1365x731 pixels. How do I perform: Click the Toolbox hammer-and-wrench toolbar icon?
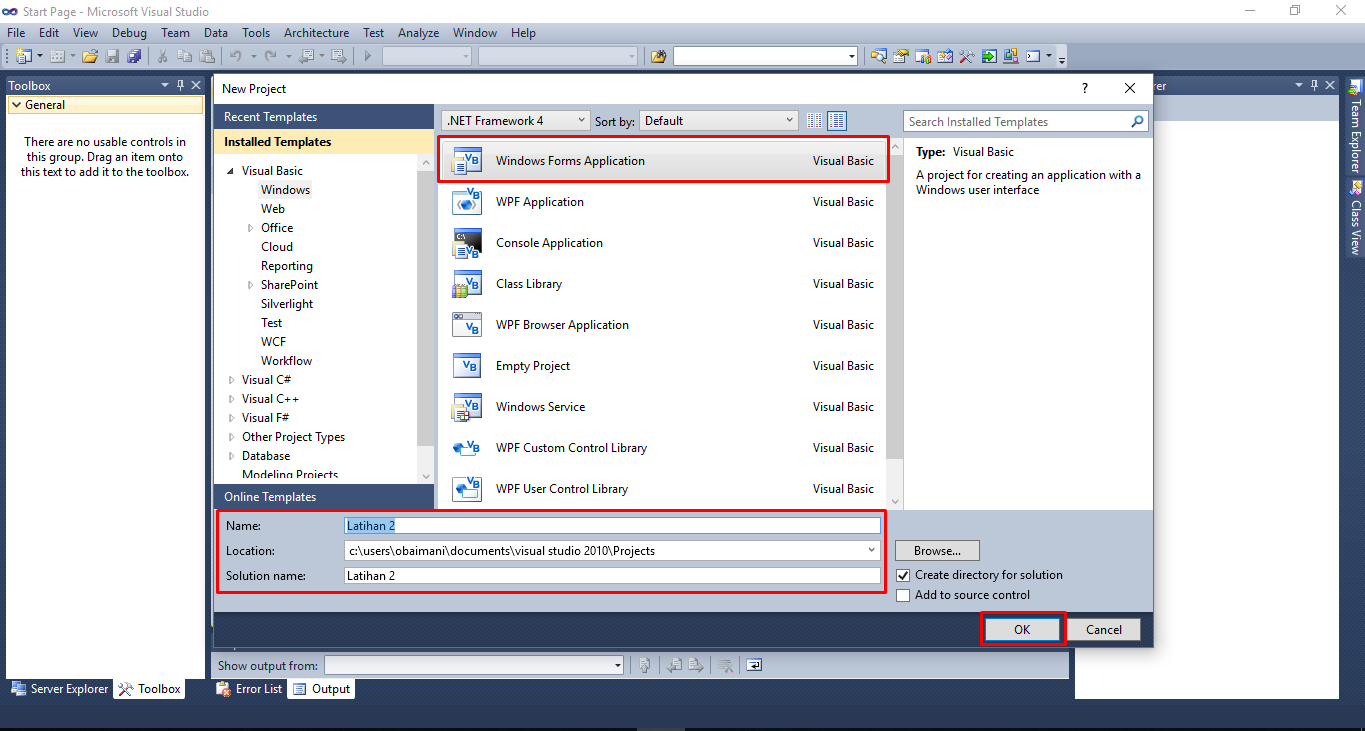pyautogui.click(x=967, y=56)
